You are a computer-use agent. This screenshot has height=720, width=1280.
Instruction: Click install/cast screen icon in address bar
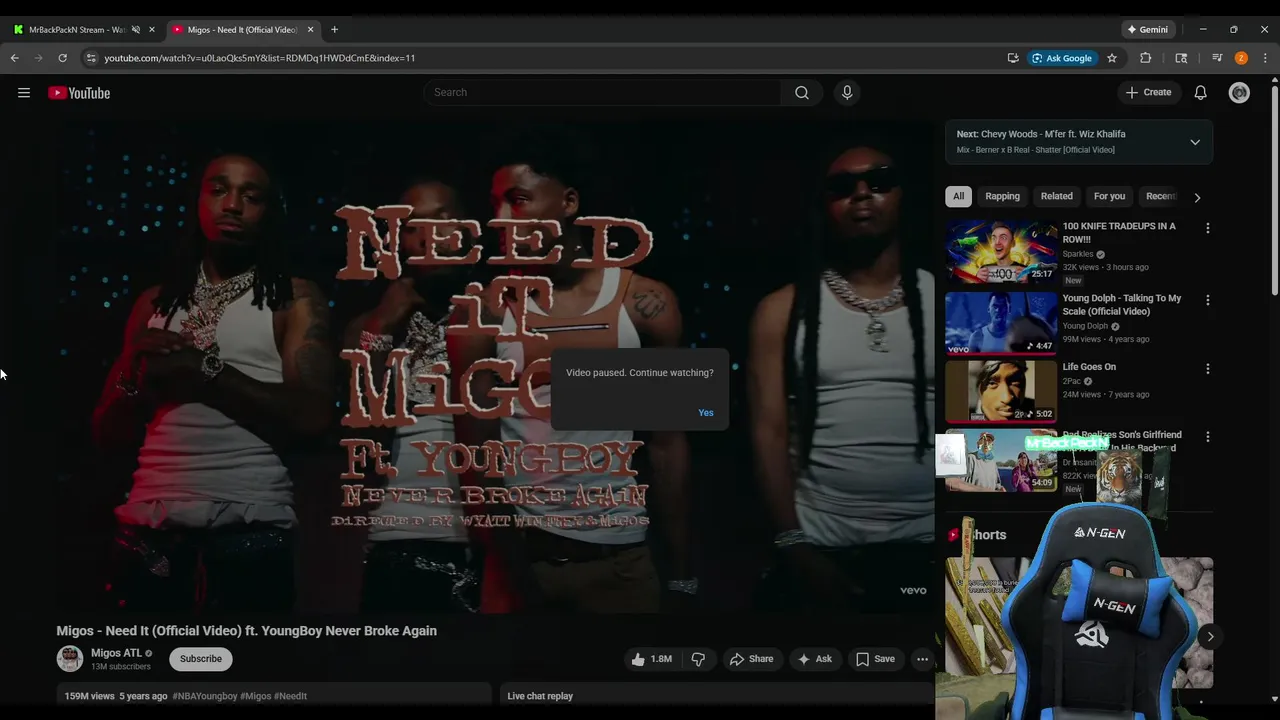(x=1013, y=58)
